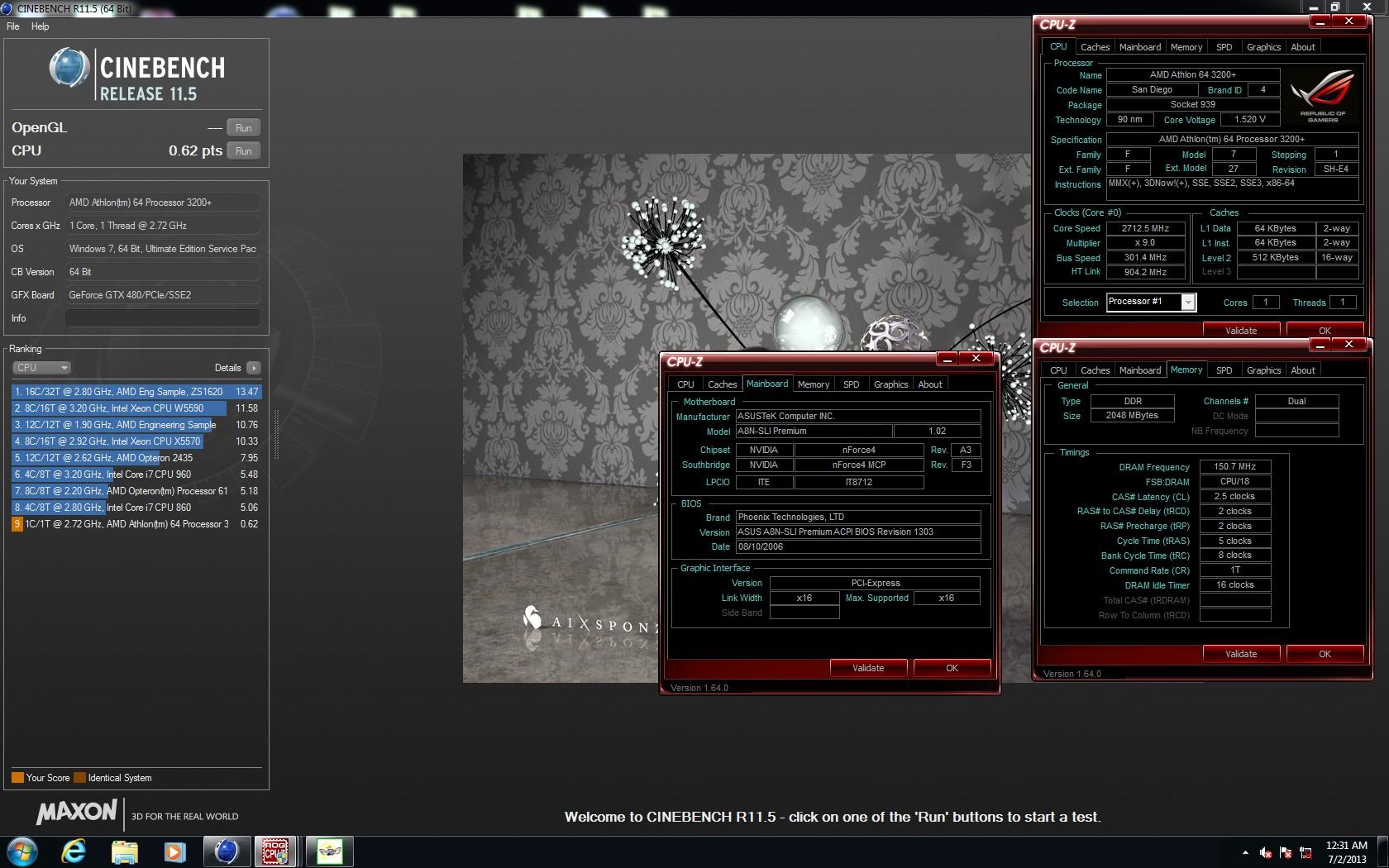The height and width of the screenshot is (868, 1389).
Task: Open Windows Explorer folder icon in taskbar
Action: 124,851
